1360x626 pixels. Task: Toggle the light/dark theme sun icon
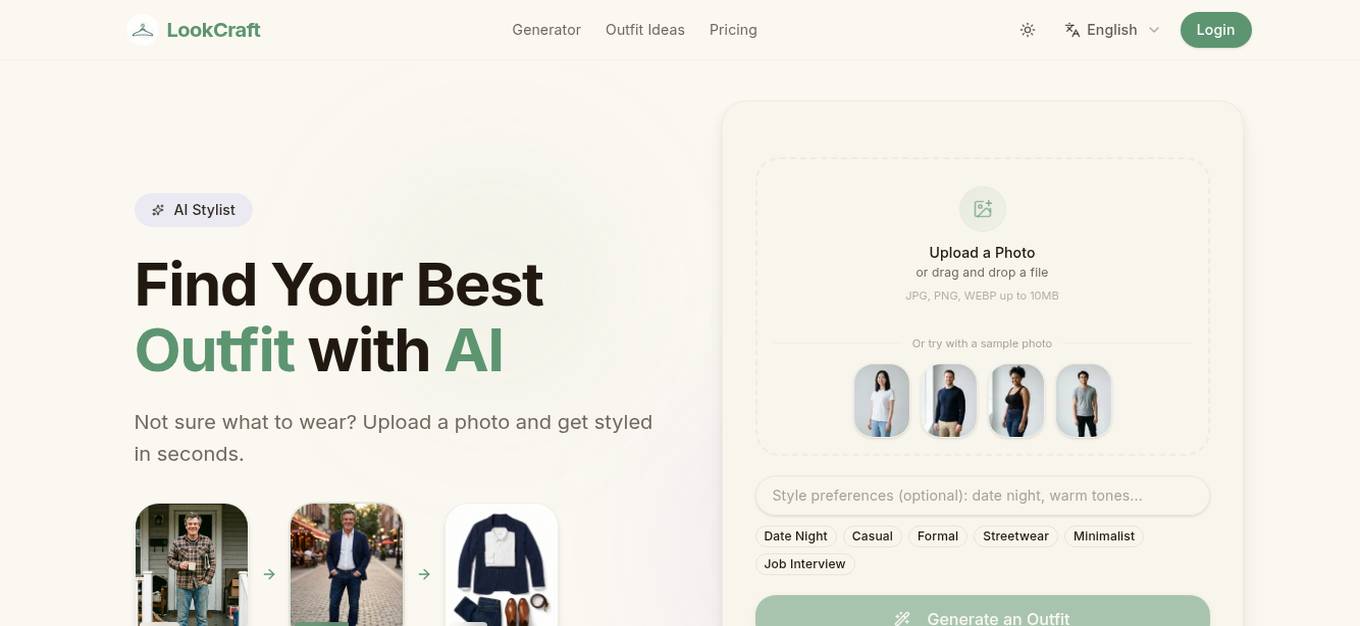1027,30
